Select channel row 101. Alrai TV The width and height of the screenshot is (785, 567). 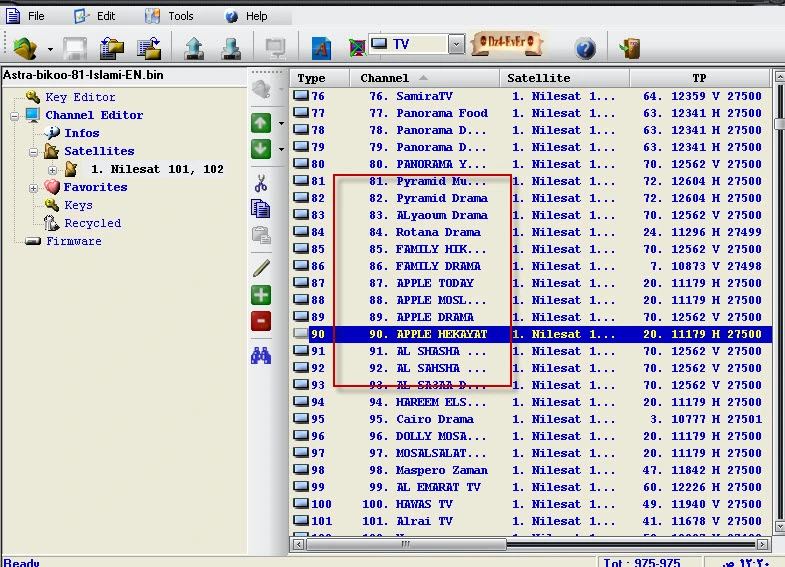(531, 521)
